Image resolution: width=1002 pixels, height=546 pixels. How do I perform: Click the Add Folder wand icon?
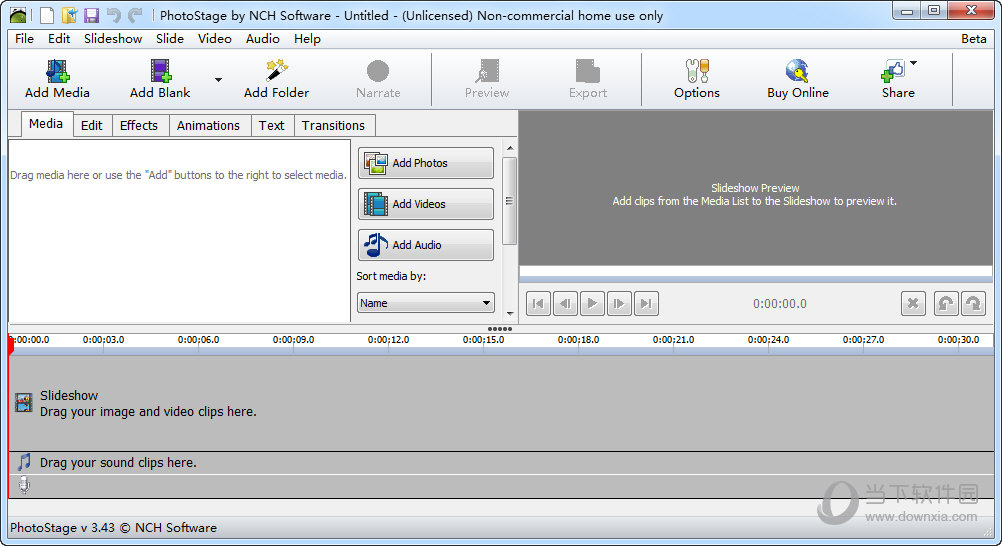277,72
